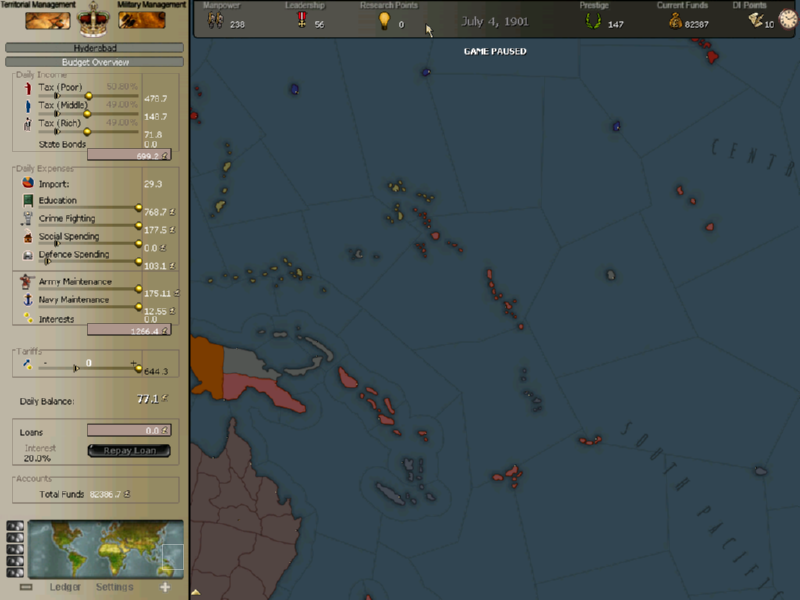This screenshot has width=800, height=600.
Task: Adjust the Defence Spending slider handle
Action: click(138, 261)
